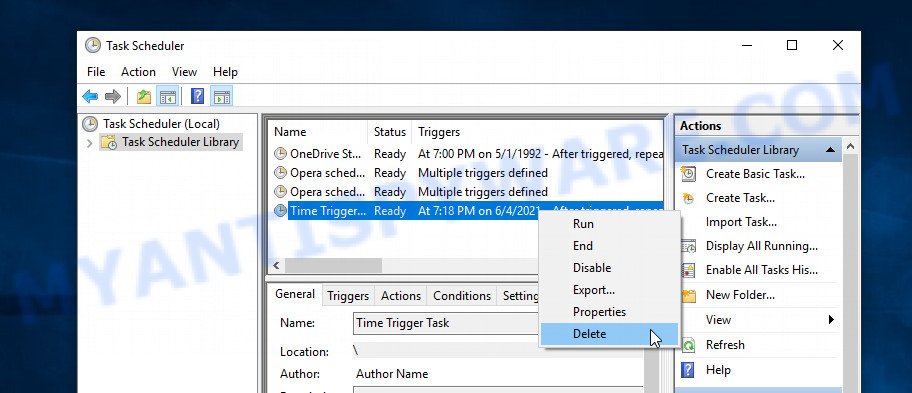Click the Enable All Tasks History icon
This screenshot has height=393, width=912.
[x=689, y=270]
